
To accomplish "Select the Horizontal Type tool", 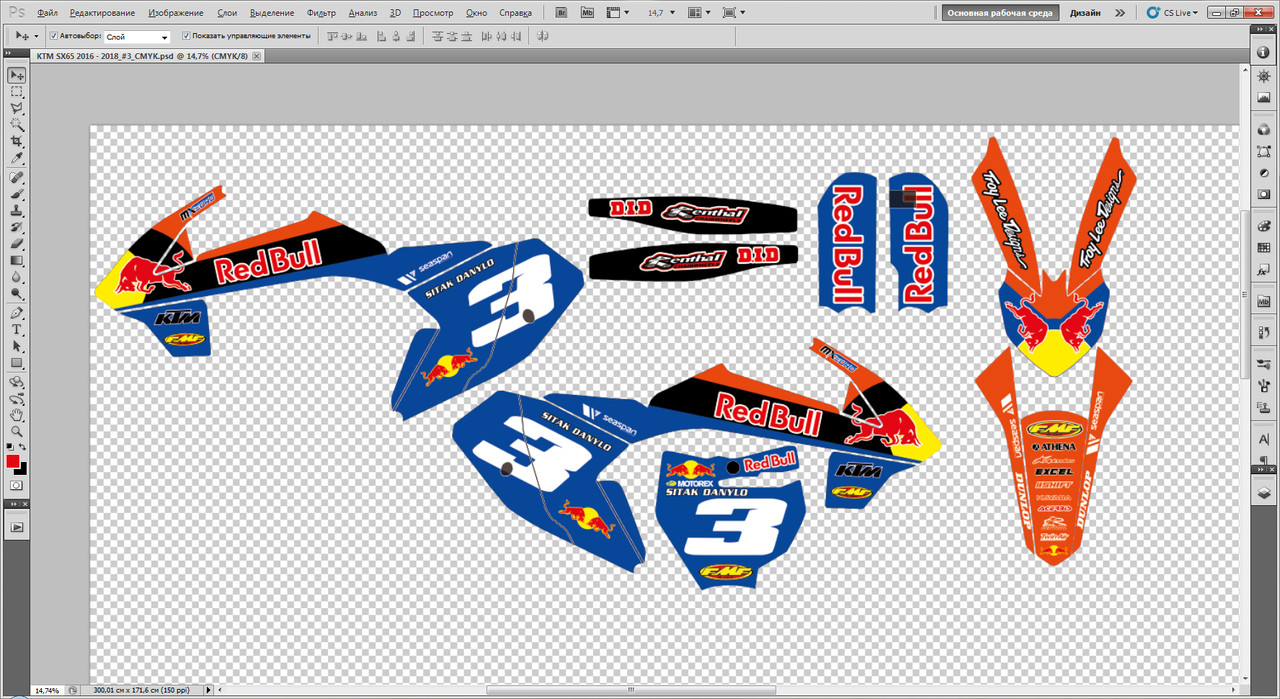I will tap(17, 330).
